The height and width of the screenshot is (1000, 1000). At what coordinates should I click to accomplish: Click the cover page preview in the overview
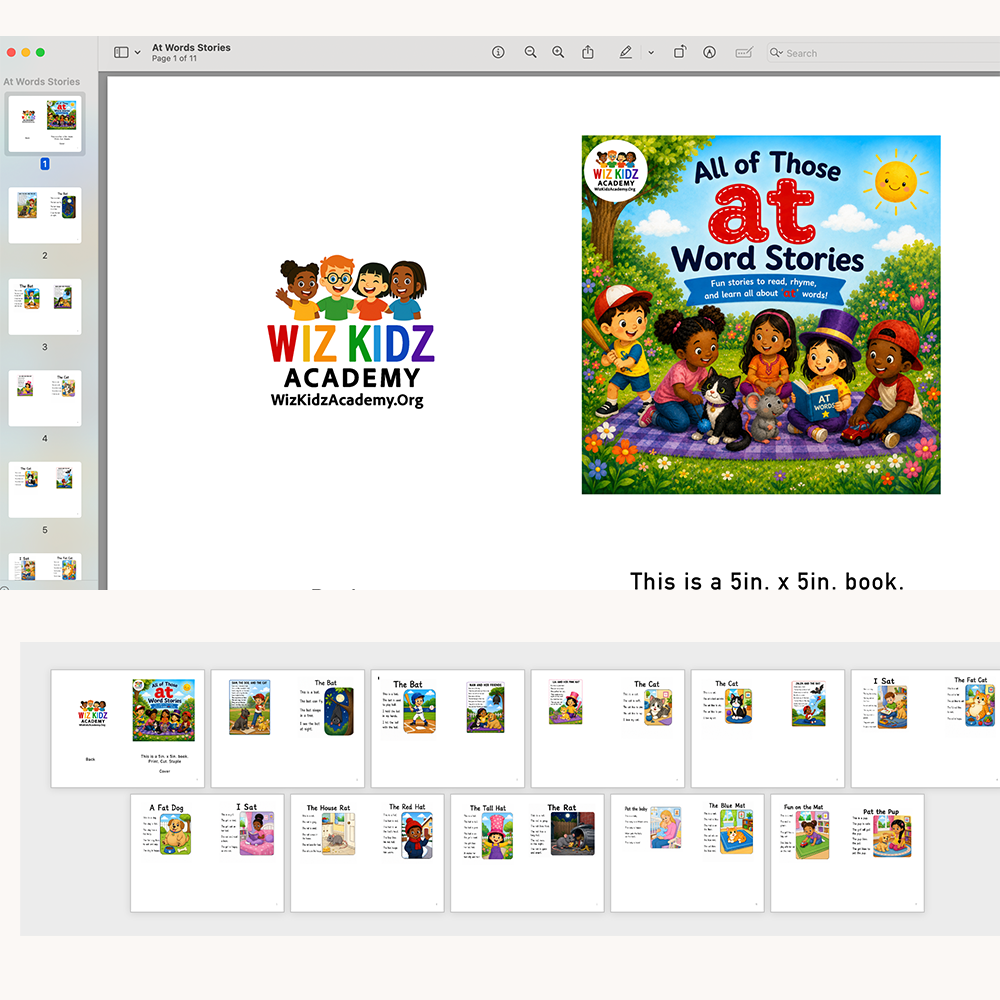click(x=128, y=728)
